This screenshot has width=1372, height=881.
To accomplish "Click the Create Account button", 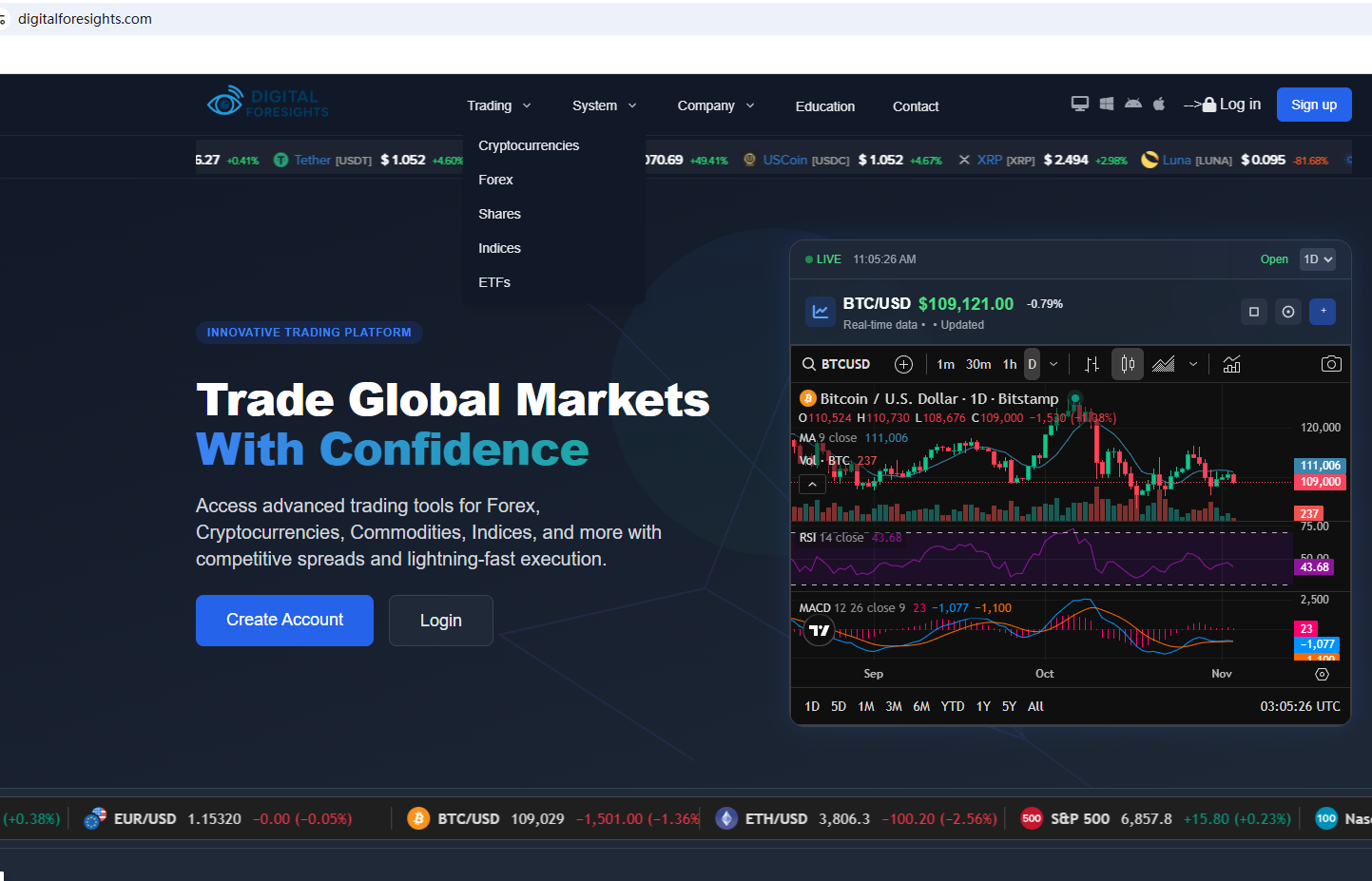I will coord(284,621).
